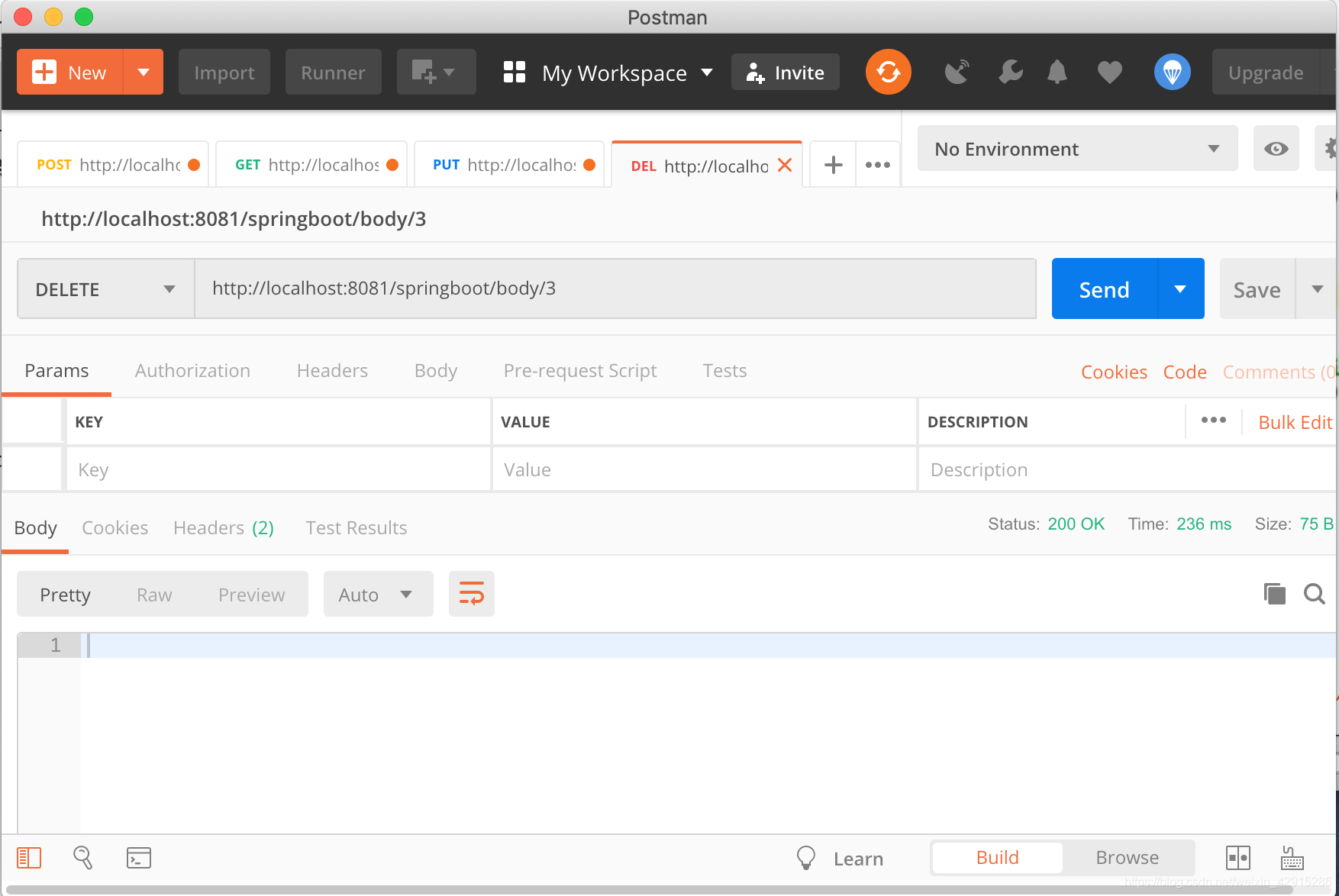Click the Send button

[x=1105, y=289]
